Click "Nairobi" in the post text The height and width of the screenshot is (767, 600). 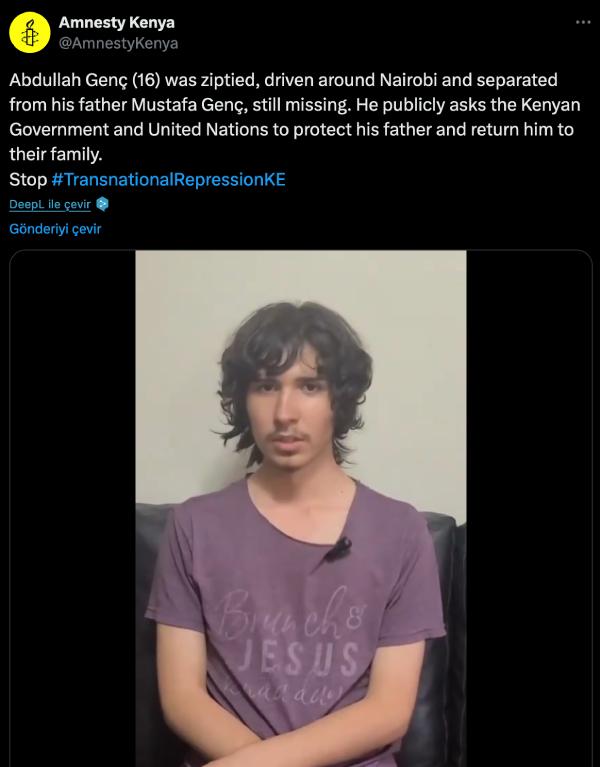click(408, 80)
